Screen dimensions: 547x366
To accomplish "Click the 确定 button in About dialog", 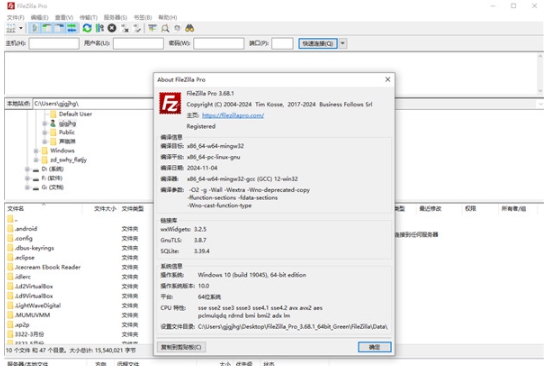I will pyautogui.click(x=375, y=347).
